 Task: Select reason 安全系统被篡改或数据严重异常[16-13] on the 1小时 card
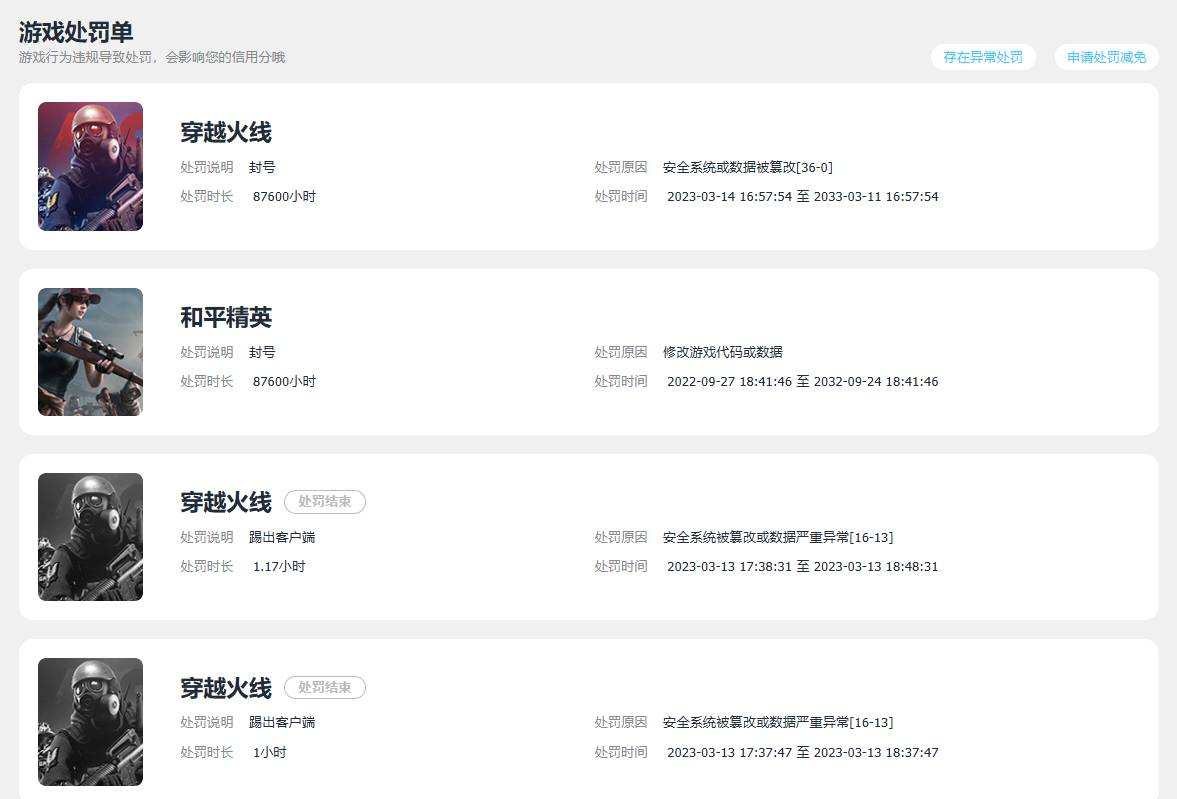point(778,722)
